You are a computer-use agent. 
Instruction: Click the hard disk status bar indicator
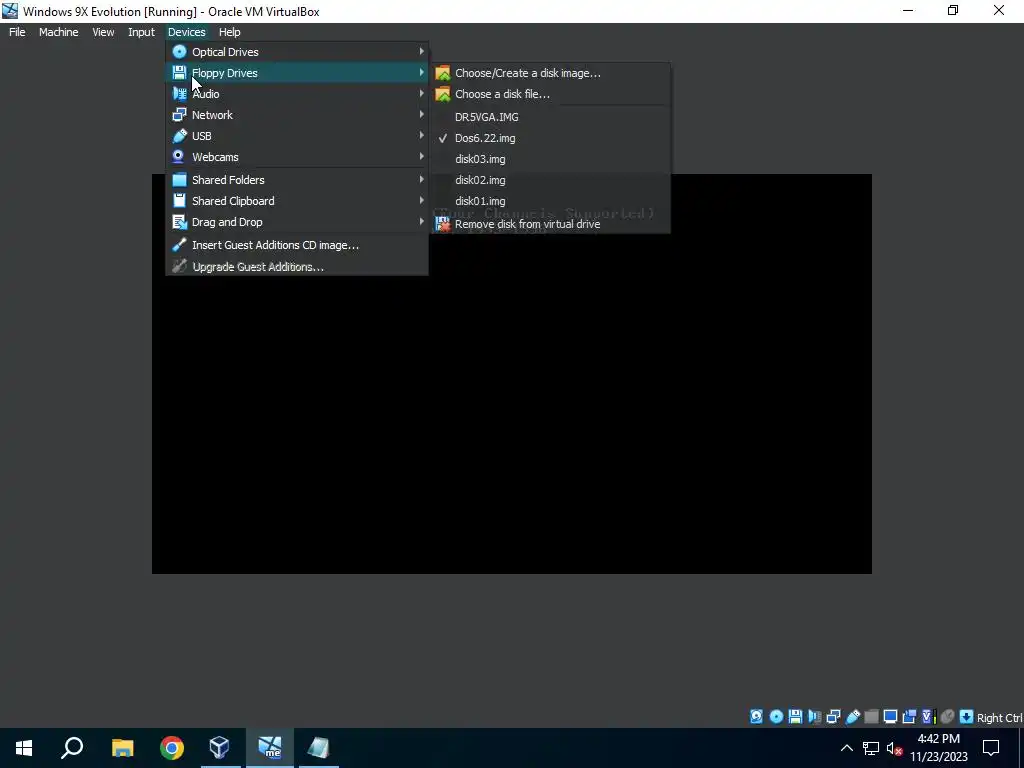(x=756, y=716)
